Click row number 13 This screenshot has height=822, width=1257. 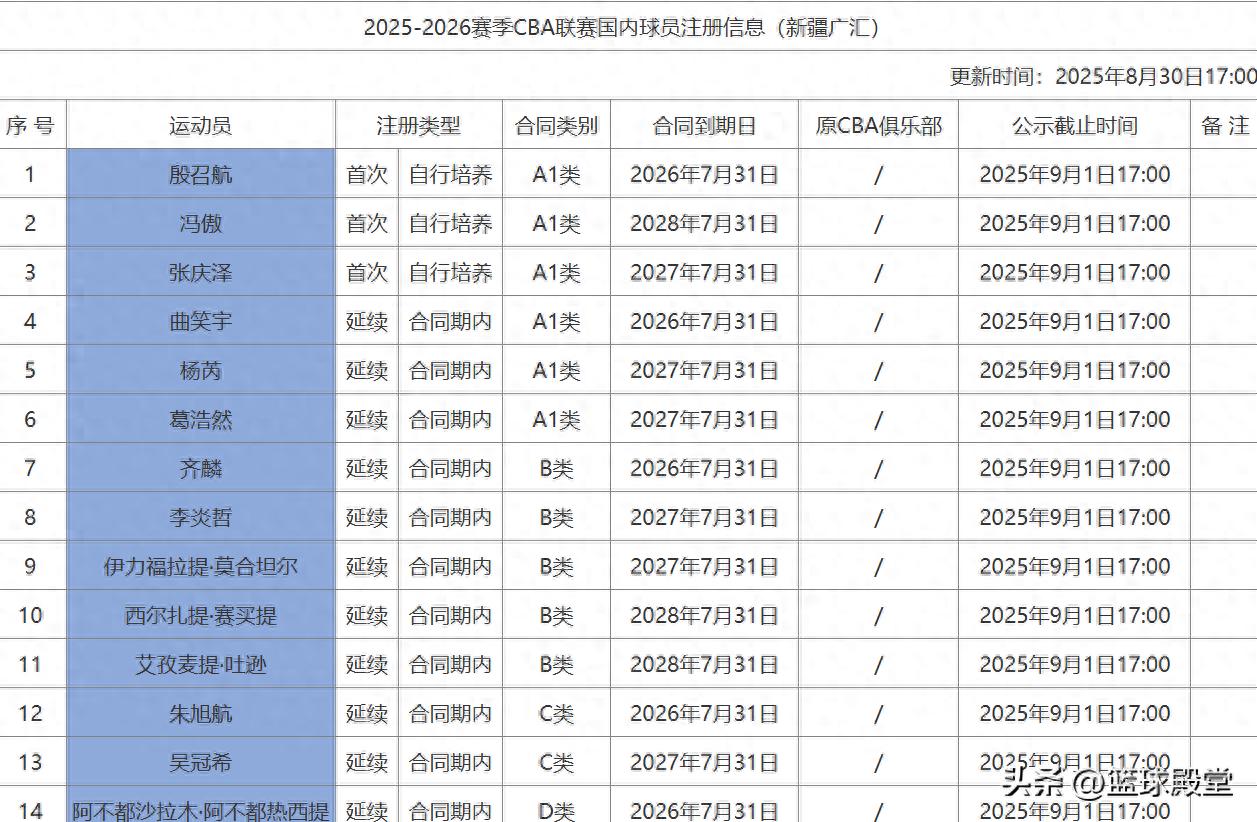pos(30,763)
